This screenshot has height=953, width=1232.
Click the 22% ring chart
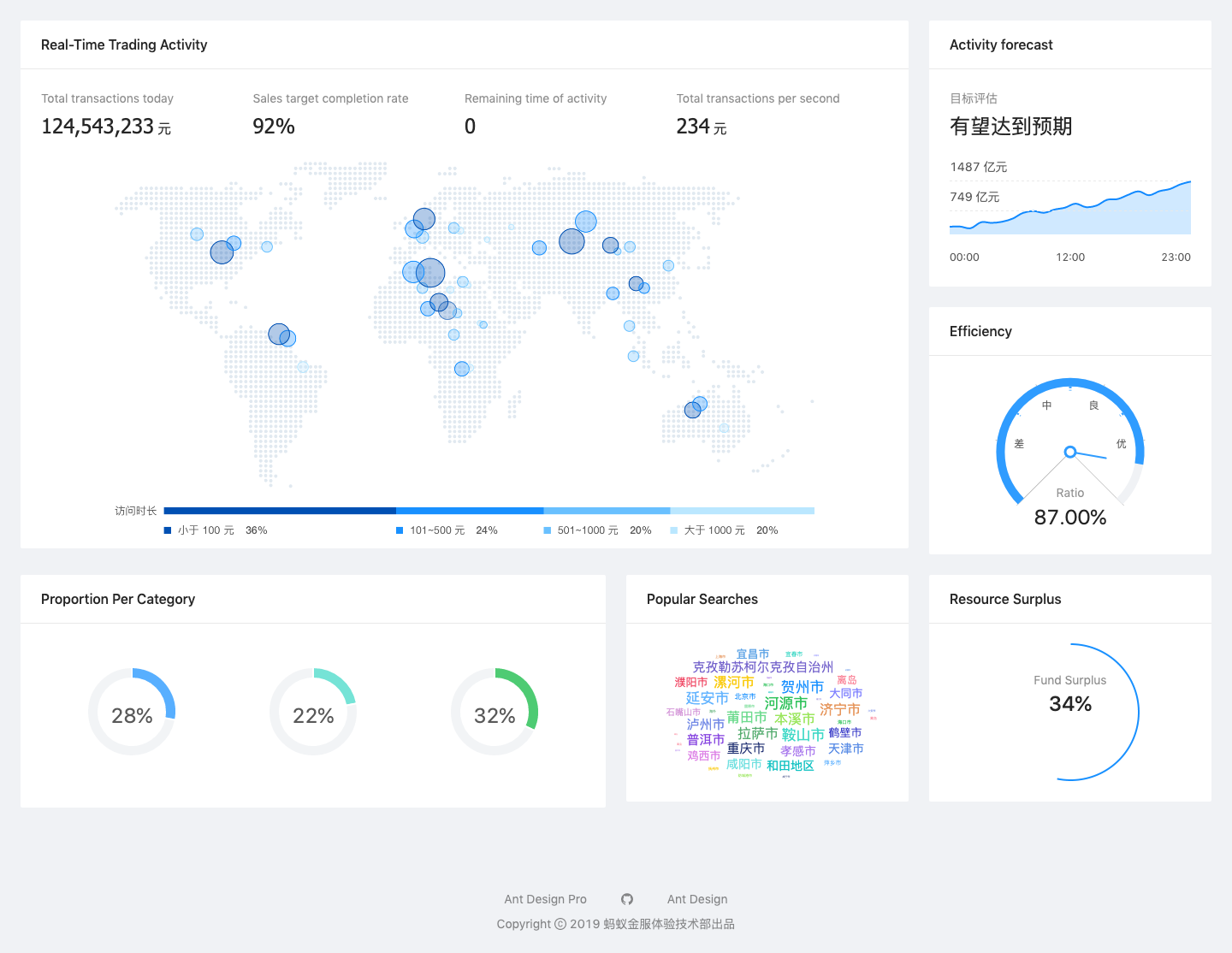click(313, 712)
